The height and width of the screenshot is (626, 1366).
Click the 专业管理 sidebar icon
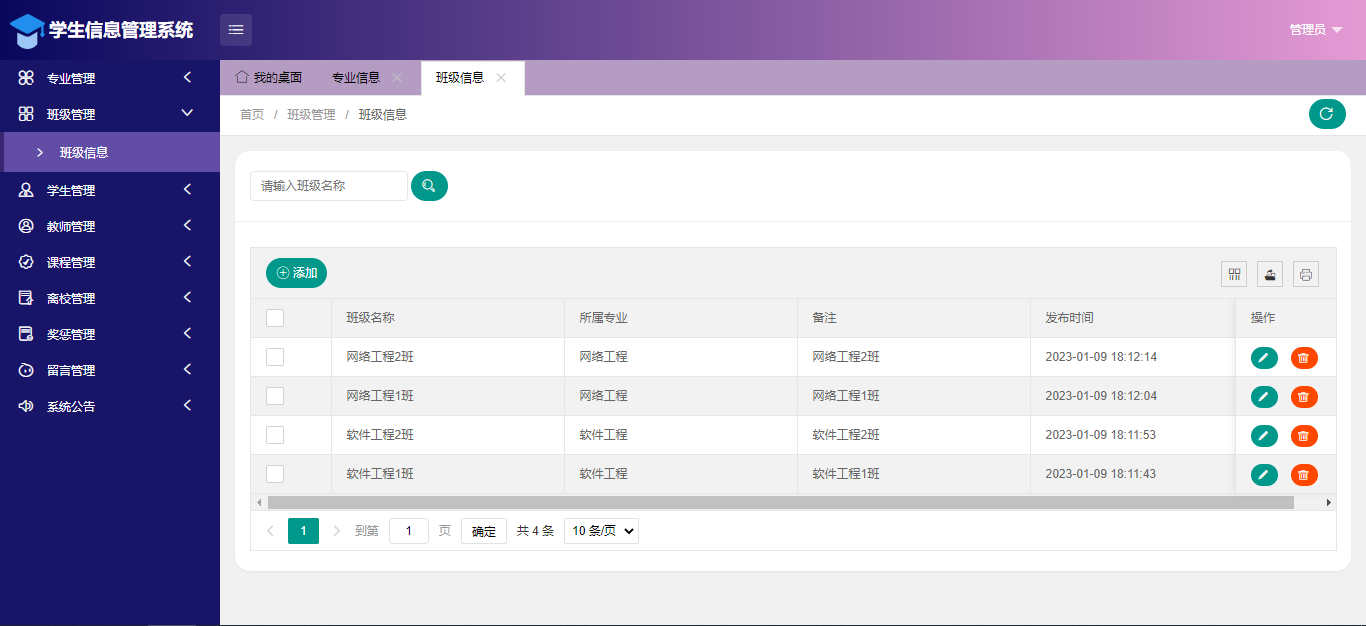[27, 78]
